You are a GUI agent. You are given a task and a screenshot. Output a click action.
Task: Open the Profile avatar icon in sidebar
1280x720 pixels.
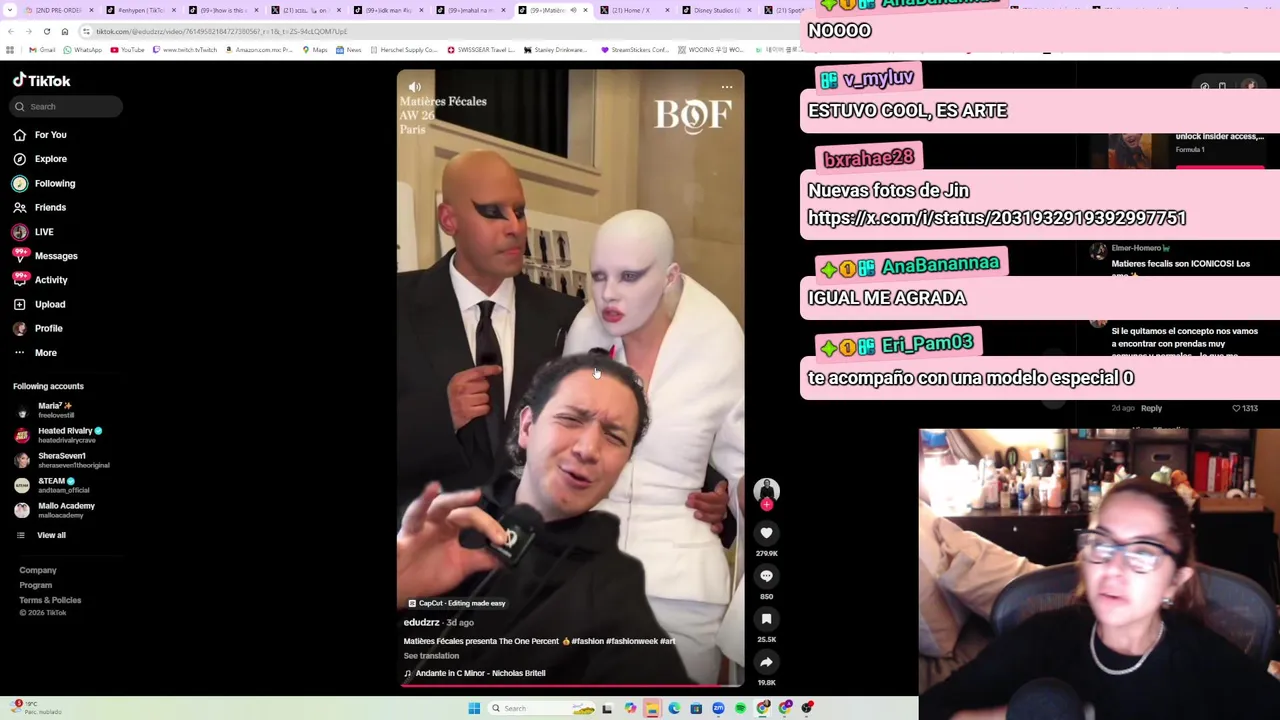tap(20, 328)
